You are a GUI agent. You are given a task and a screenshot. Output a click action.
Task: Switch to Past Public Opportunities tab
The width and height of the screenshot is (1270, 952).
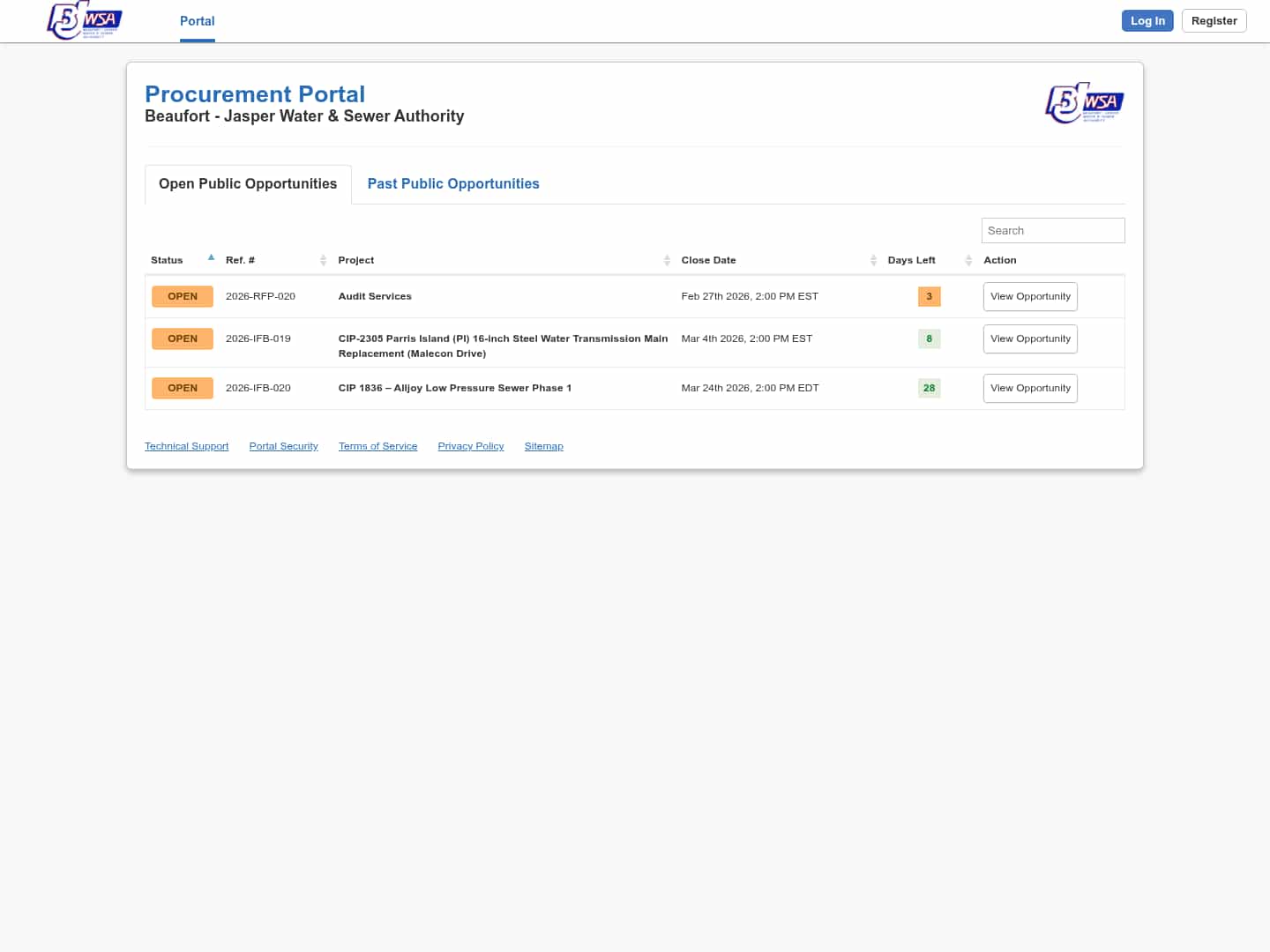click(x=452, y=184)
